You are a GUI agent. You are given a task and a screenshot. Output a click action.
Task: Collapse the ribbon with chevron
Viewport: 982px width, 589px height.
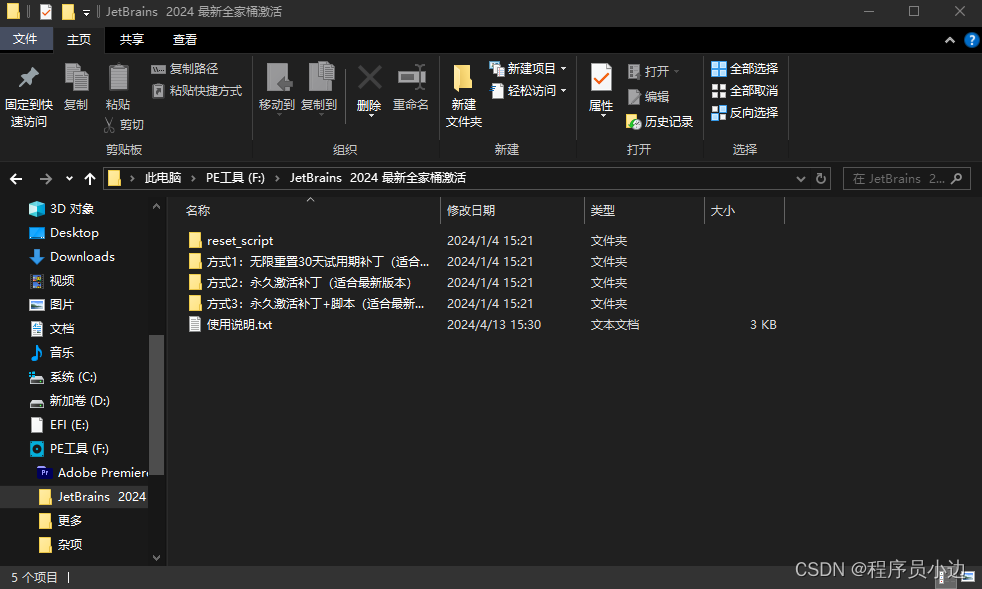pyautogui.click(x=949, y=40)
